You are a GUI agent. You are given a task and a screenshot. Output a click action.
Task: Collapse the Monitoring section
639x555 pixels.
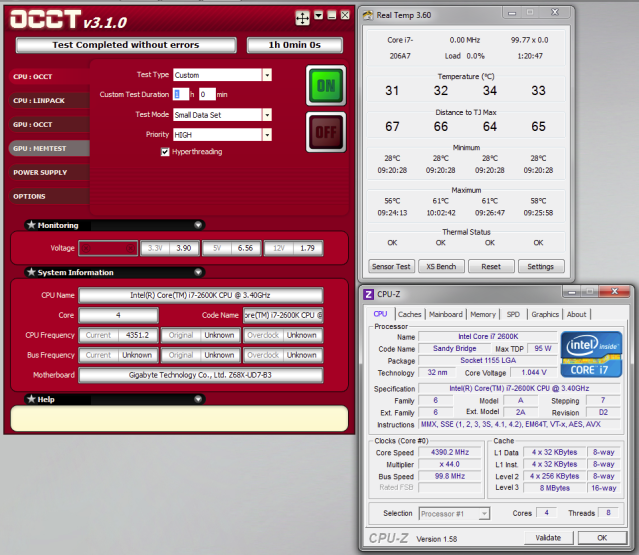pyautogui.click(x=198, y=226)
